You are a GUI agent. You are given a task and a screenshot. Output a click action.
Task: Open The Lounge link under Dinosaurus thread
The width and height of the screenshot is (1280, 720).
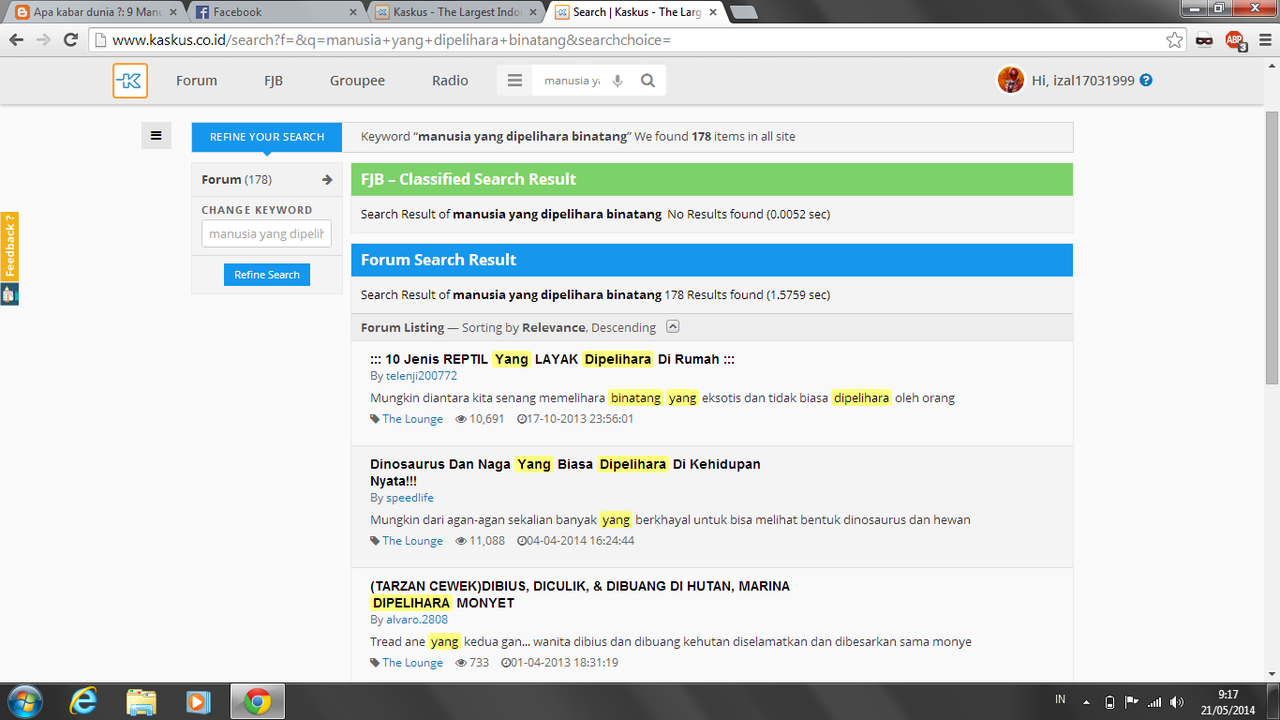tap(412, 541)
